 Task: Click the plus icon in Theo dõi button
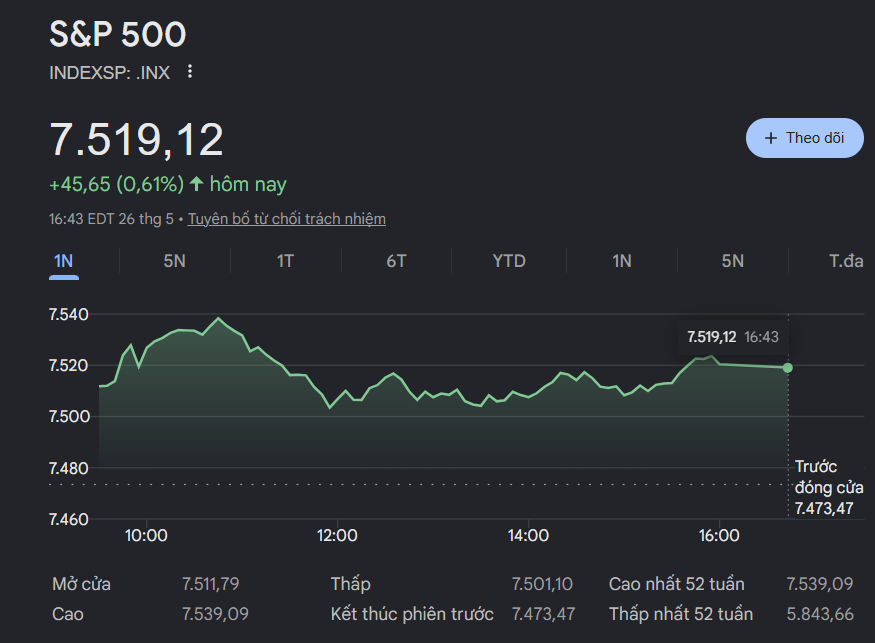[x=771, y=138]
